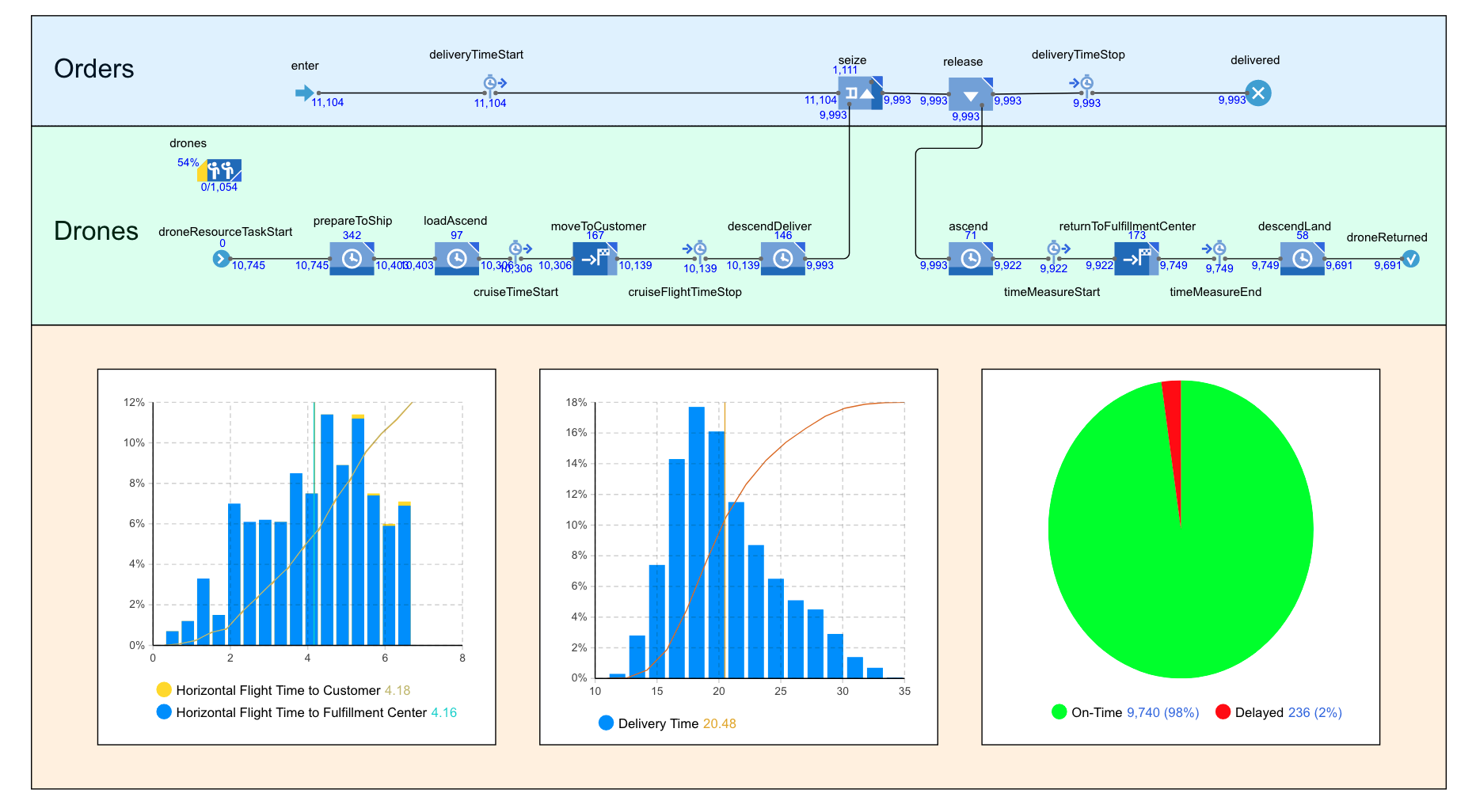Click the Horizontal Flight Time to Customer label
This screenshot has height=812, width=1476.
click(x=278, y=690)
